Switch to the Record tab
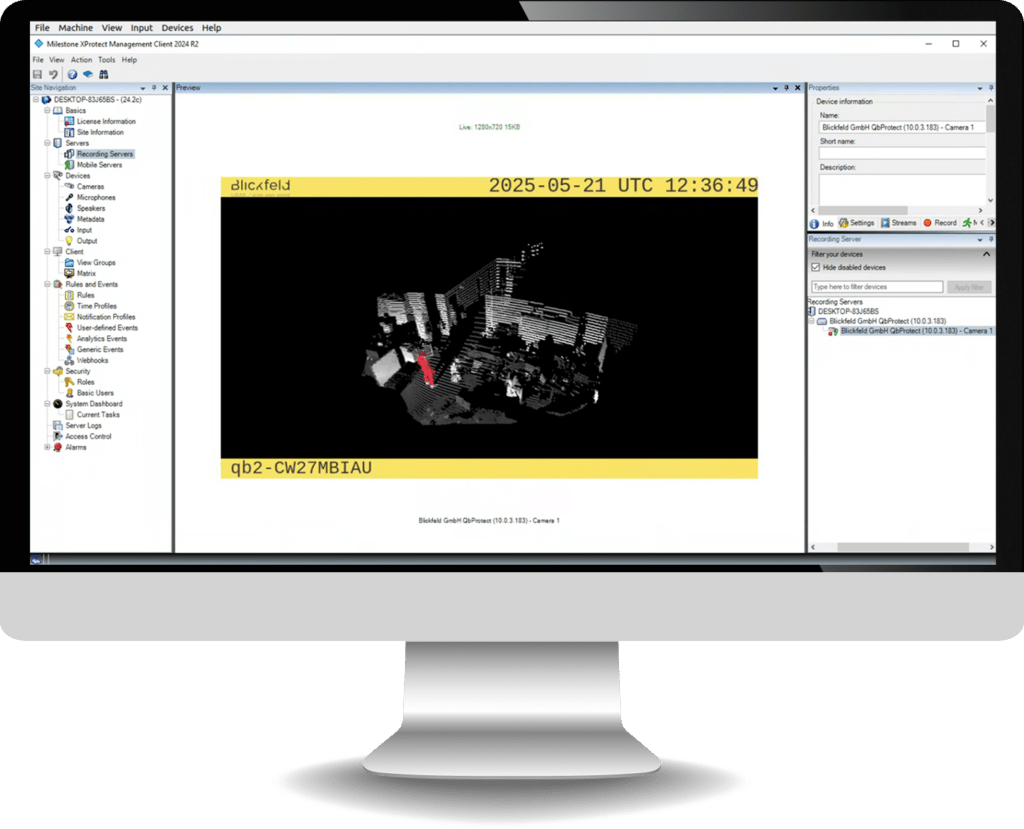 tap(940, 223)
